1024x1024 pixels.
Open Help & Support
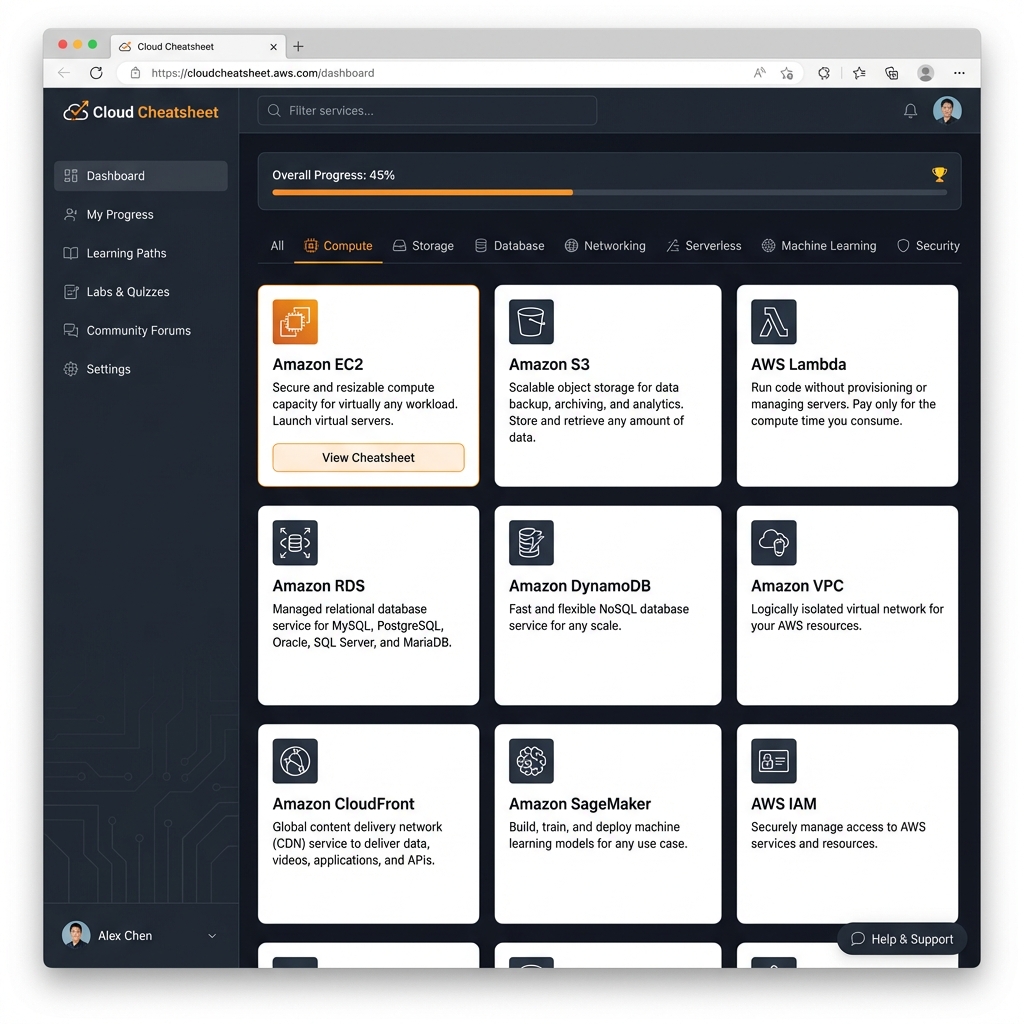pyautogui.click(x=901, y=939)
